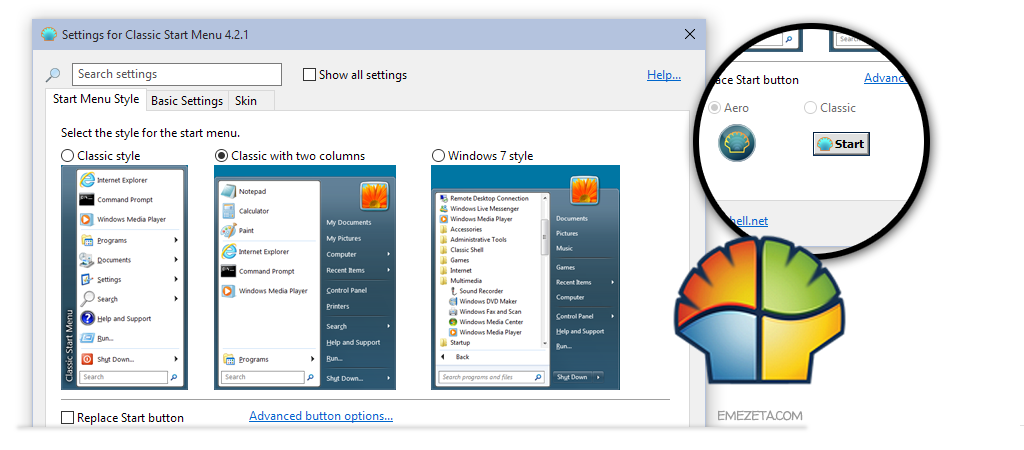This screenshot has height=450, width=1024.
Task: Open the Help link
Action: pos(664,75)
